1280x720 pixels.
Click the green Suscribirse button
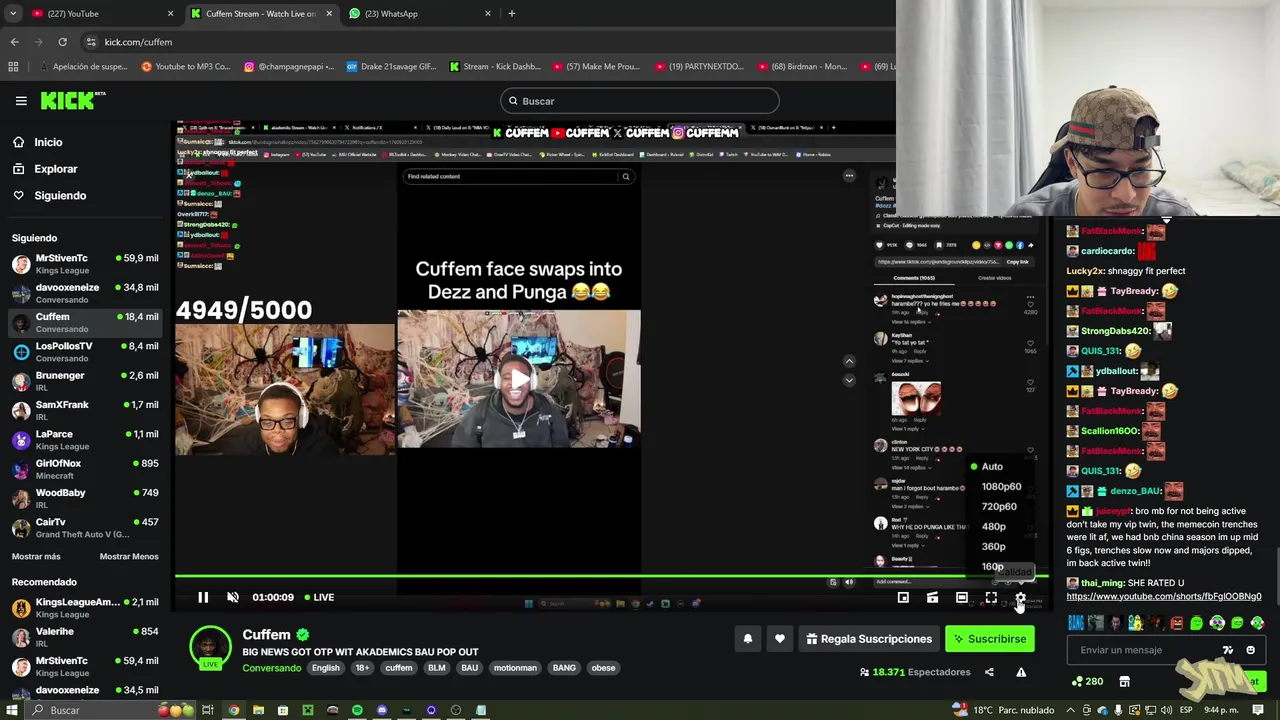[x=990, y=639]
